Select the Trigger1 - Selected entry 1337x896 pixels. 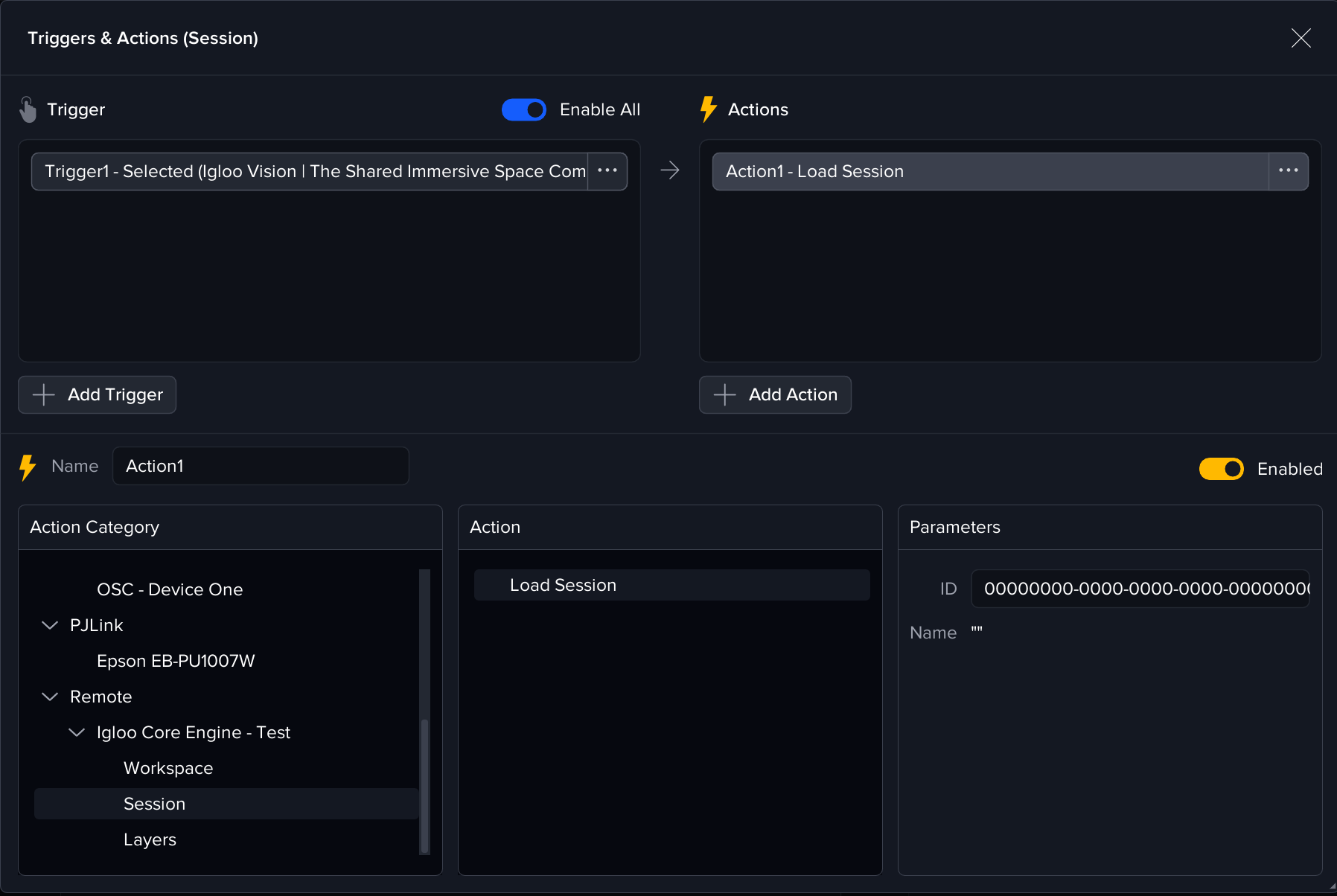[310, 171]
